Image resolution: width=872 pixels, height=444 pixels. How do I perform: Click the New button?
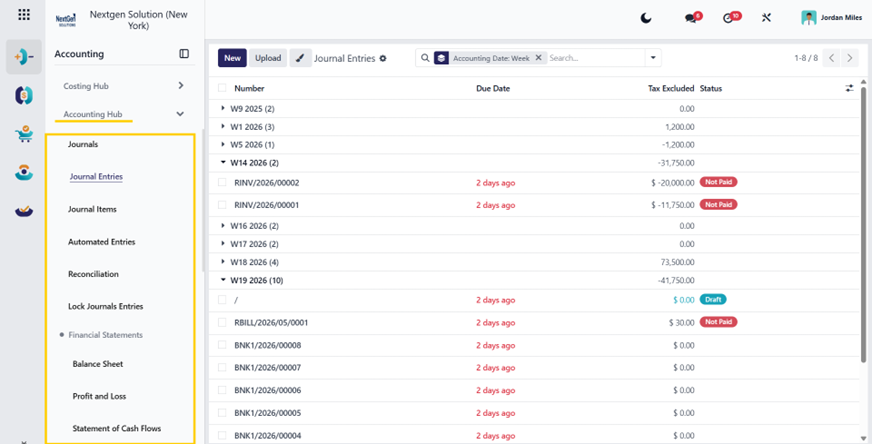click(x=232, y=58)
